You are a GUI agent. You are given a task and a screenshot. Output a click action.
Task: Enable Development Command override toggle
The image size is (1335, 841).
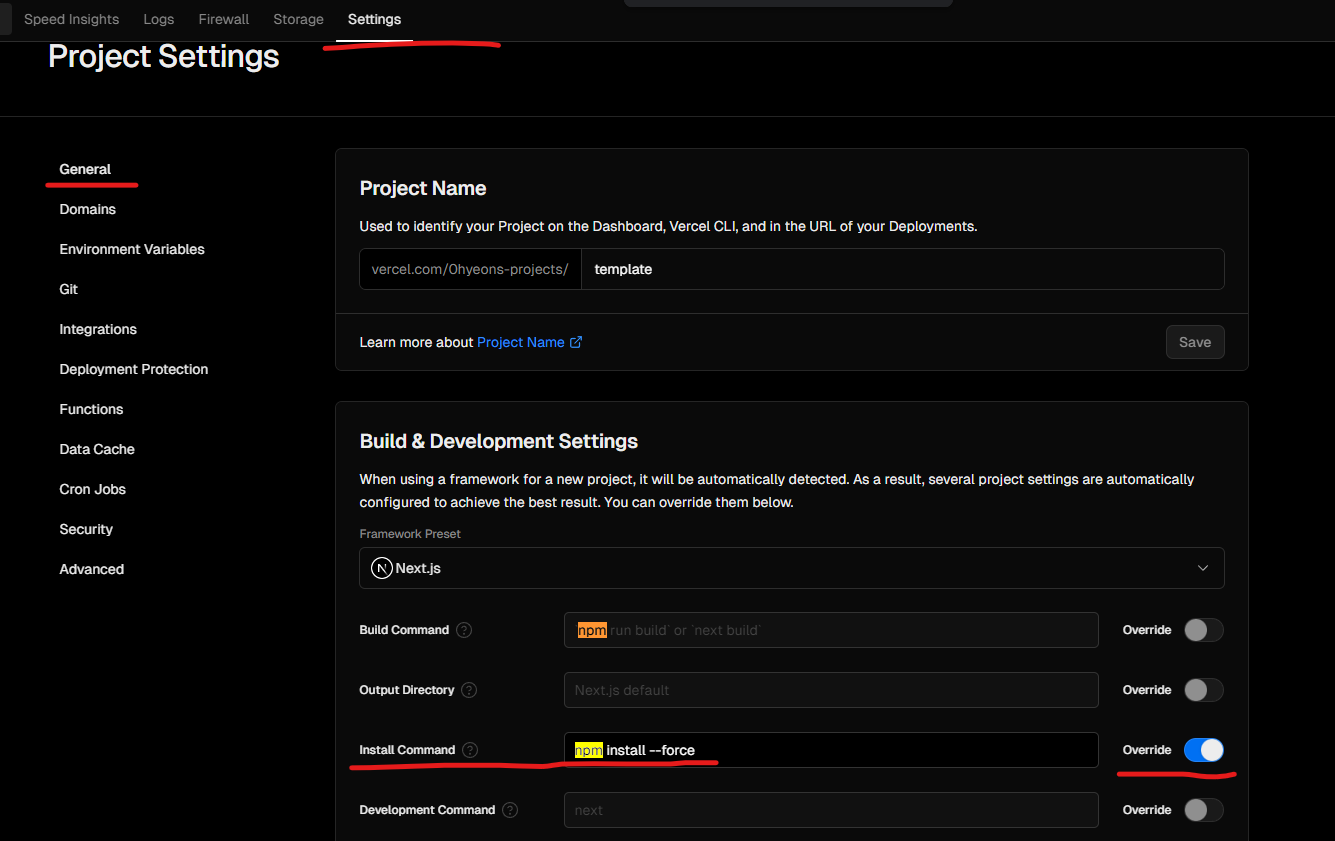point(1203,810)
